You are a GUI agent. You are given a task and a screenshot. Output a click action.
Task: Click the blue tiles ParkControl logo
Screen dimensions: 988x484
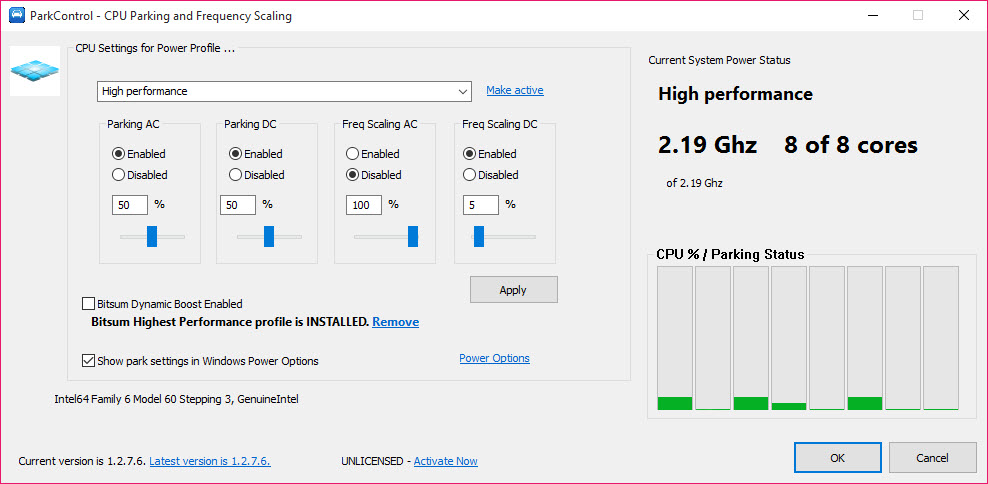(x=35, y=71)
